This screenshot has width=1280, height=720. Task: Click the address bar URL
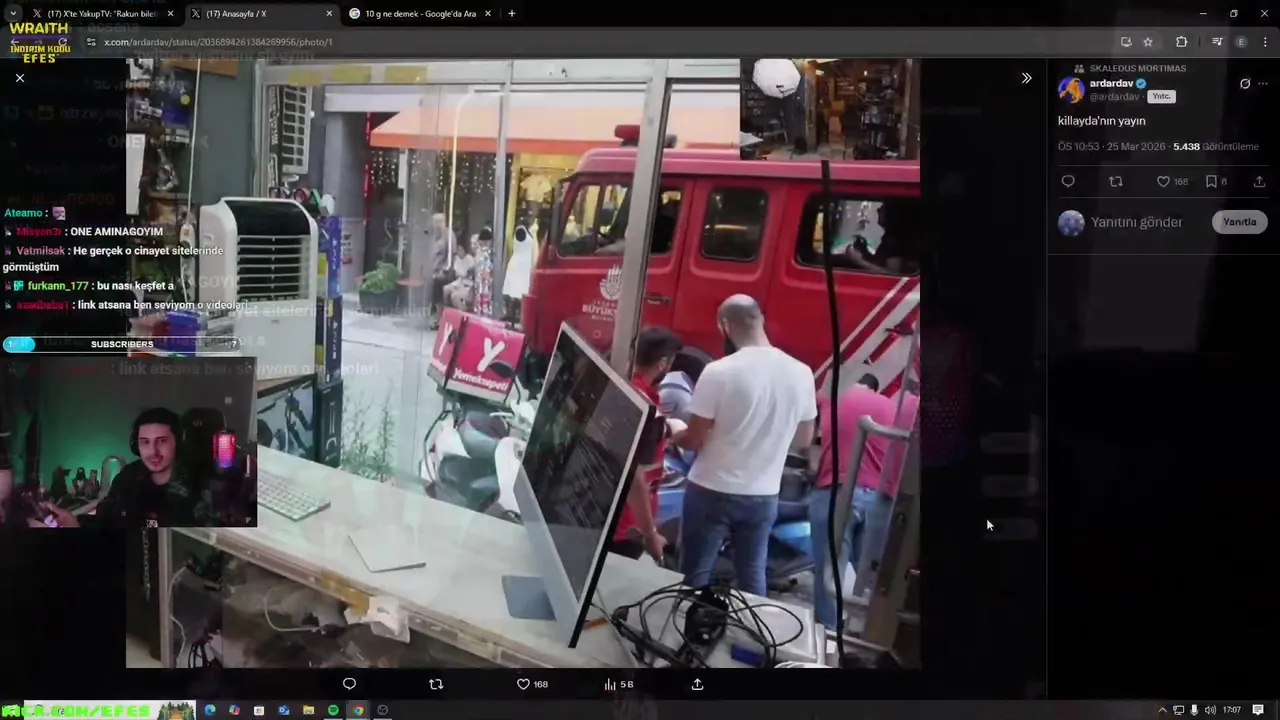218,42
